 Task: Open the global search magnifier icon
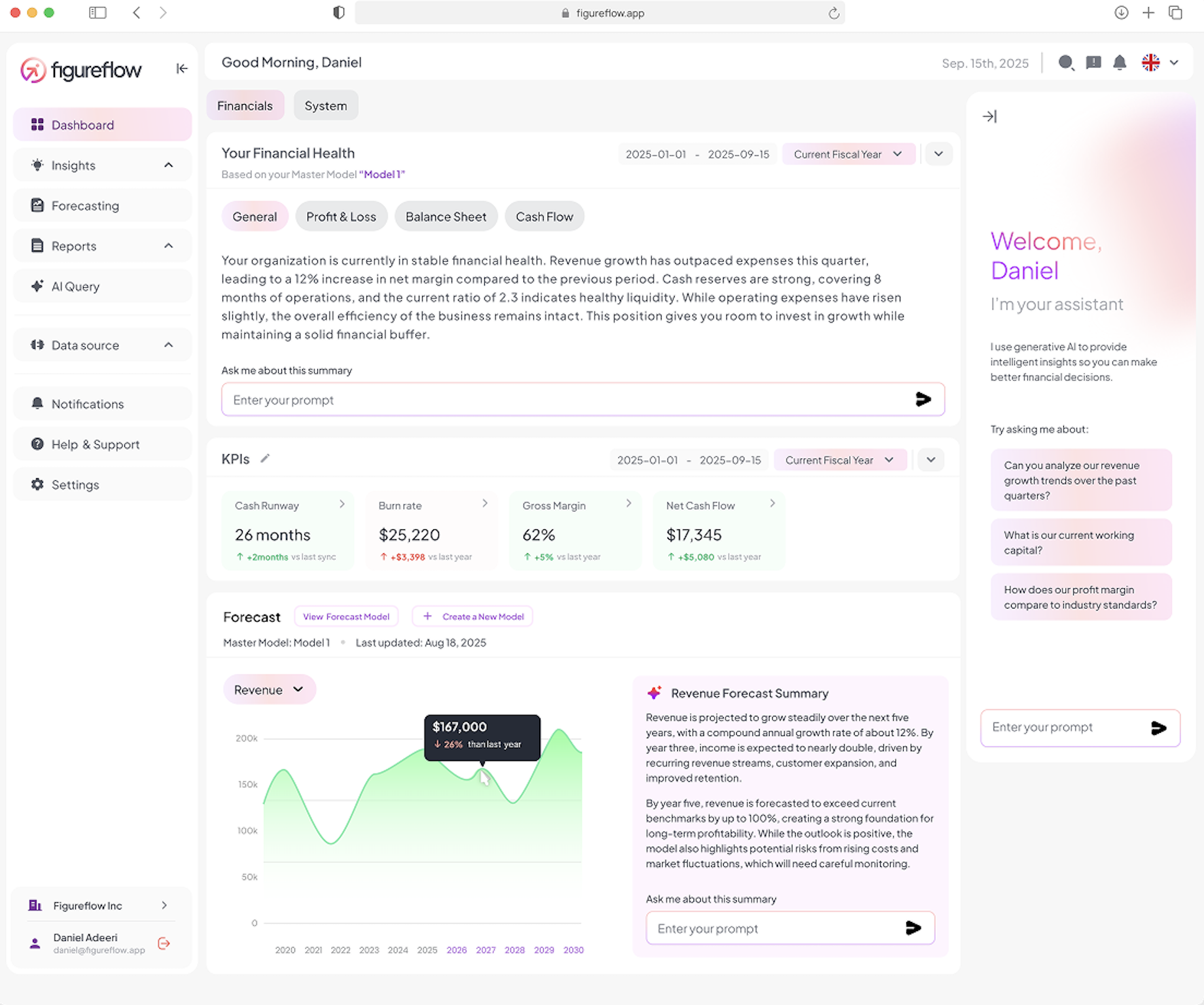pyautogui.click(x=1066, y=63)
